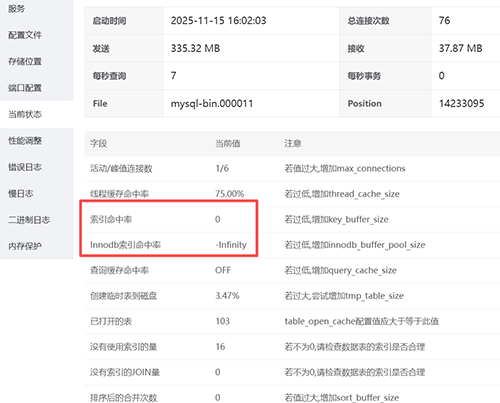Viewport: 500px width, 403px height.
Task: Select the 1/6 connection value
Action: [x=222, y=168]
